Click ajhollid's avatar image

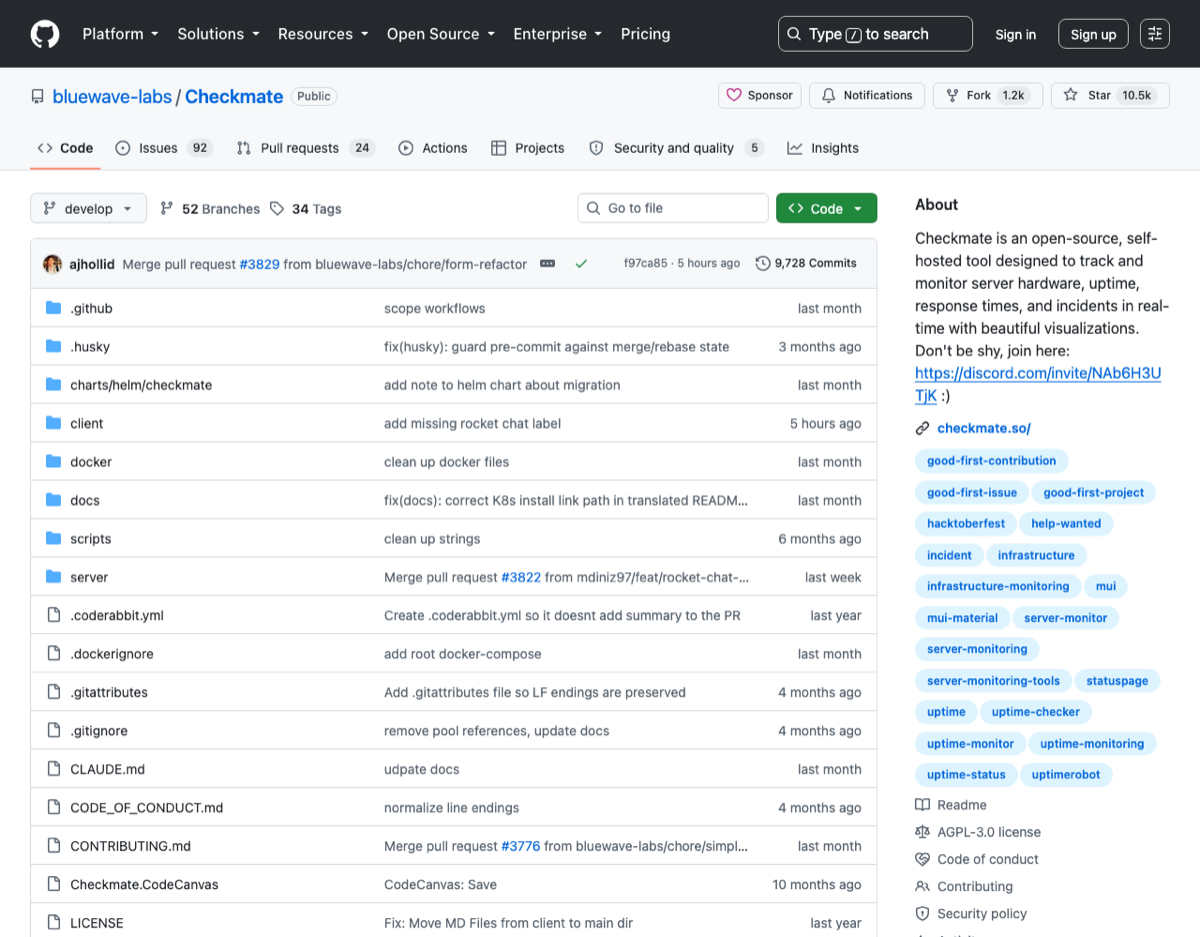coord(52,264)
